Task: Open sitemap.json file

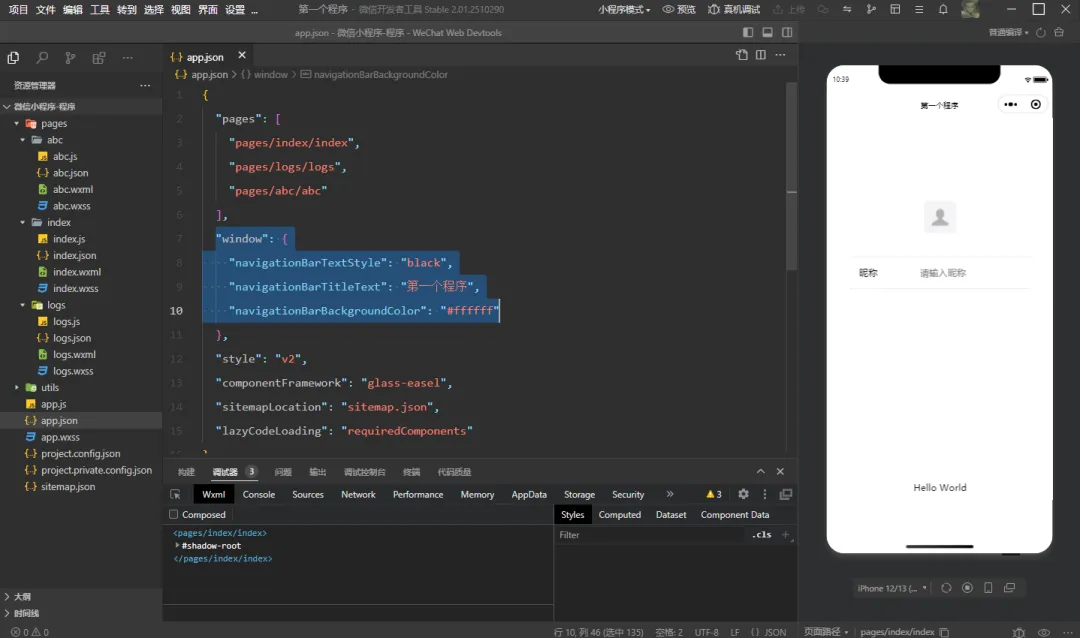Action: click(68, 486)
